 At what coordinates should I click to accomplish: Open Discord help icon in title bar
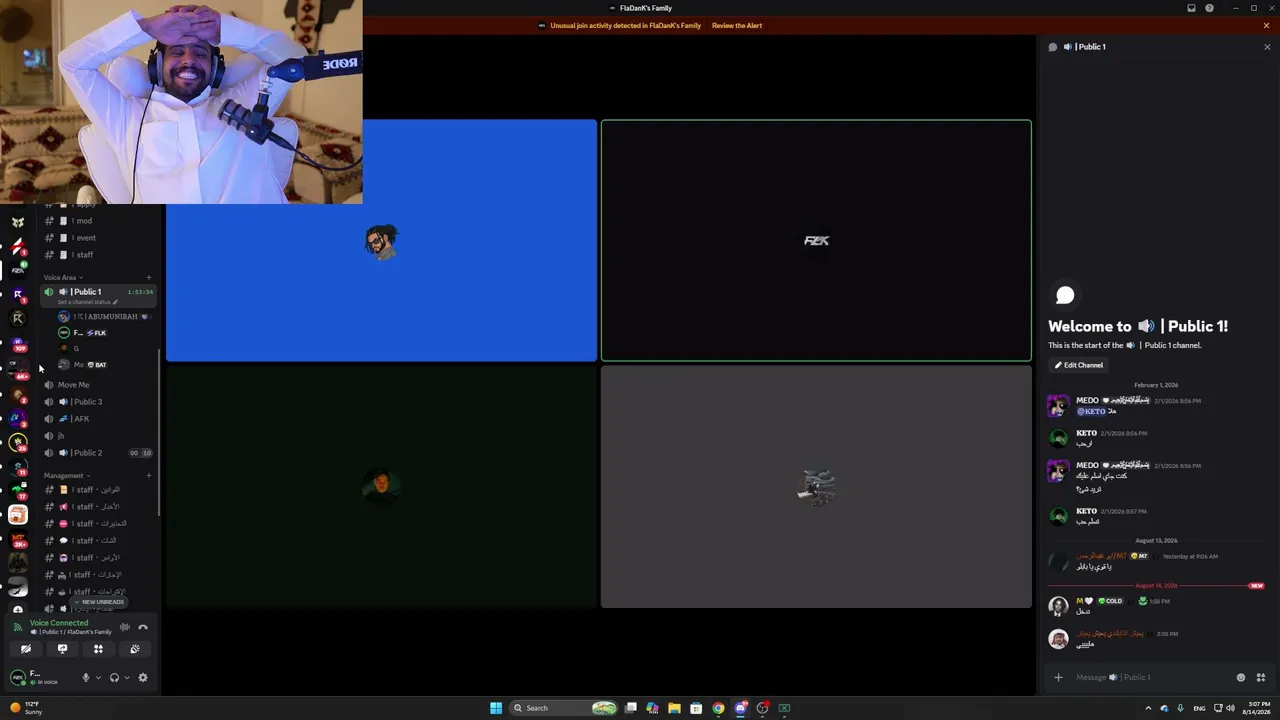[1209, 8]
